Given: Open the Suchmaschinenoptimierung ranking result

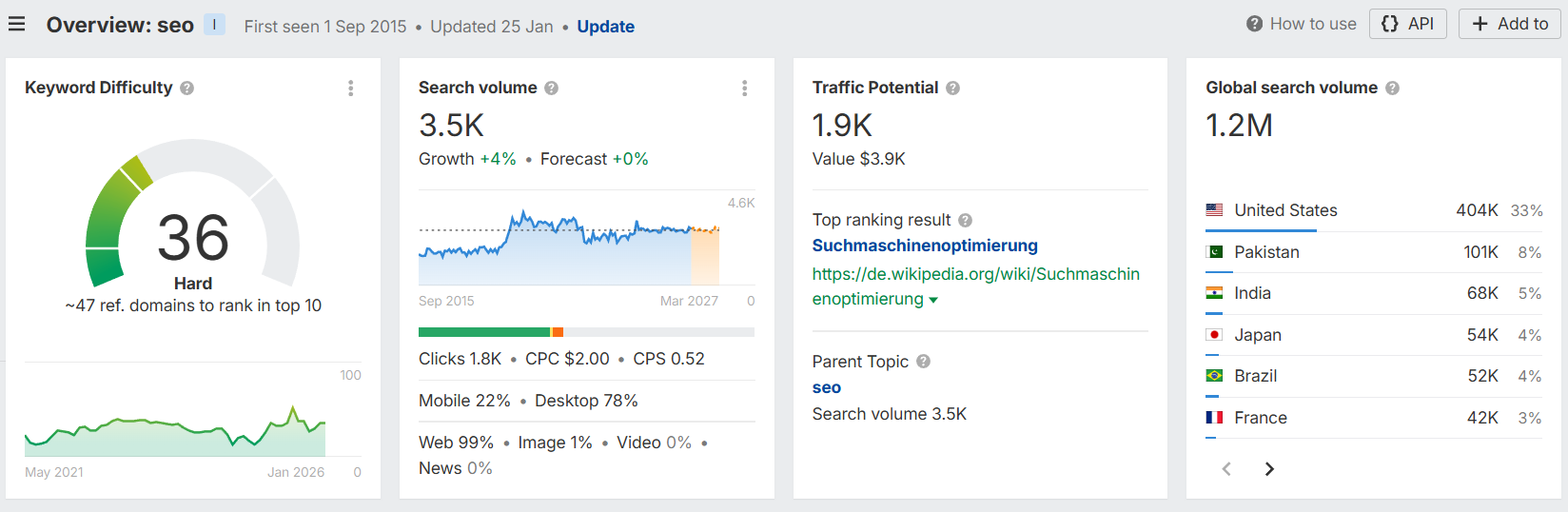Looking at the screenshot, I should coord(924,246).
